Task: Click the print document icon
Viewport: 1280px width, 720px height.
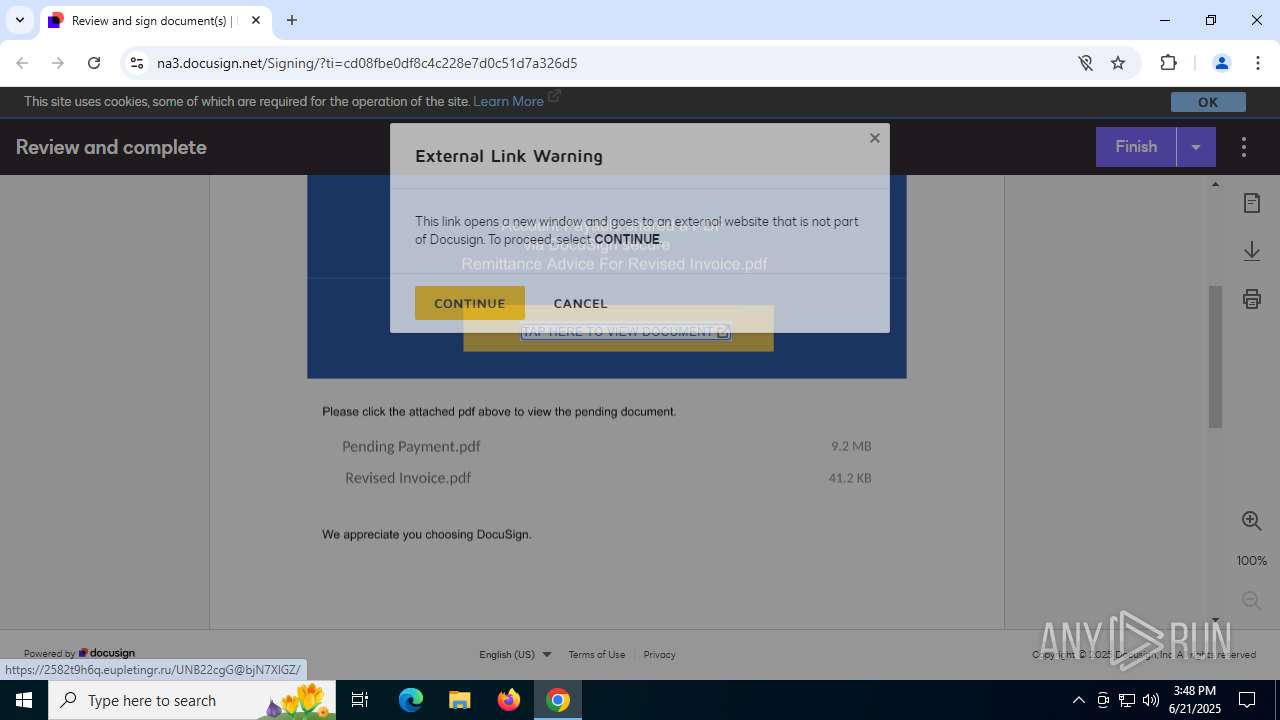Action: pos(1251,298)
